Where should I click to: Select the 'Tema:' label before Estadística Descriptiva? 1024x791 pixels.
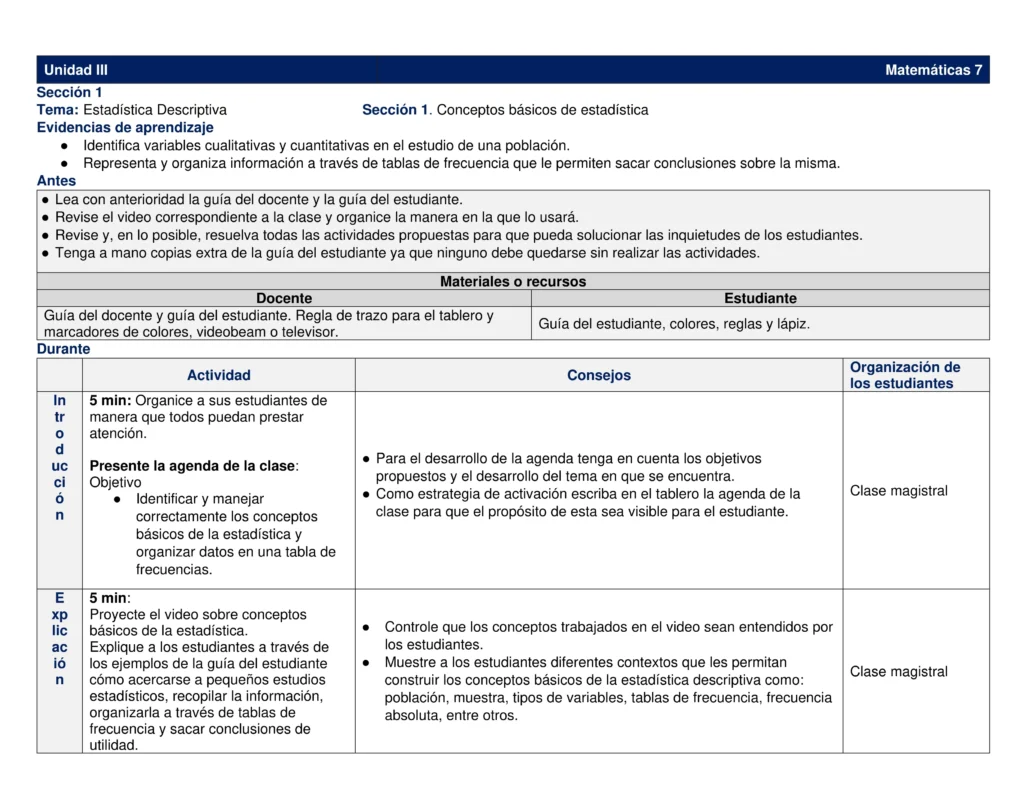(x=58, y=110)
